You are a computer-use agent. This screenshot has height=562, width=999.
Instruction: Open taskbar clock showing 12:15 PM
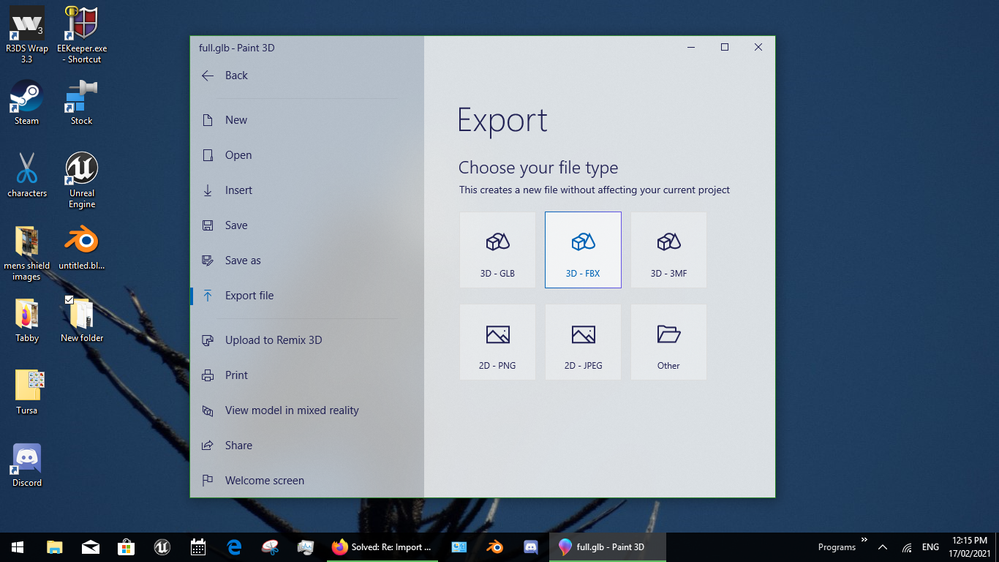click(970, 547)
